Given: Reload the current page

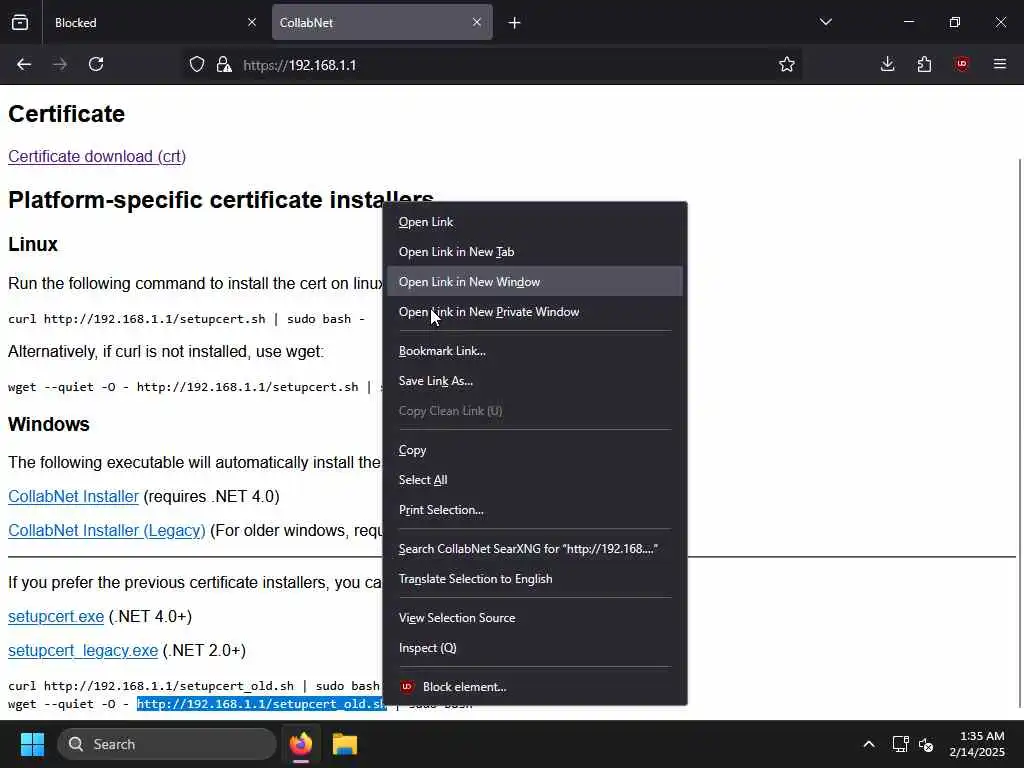Looking at the screenshot, I should click(x=96, y=64).
